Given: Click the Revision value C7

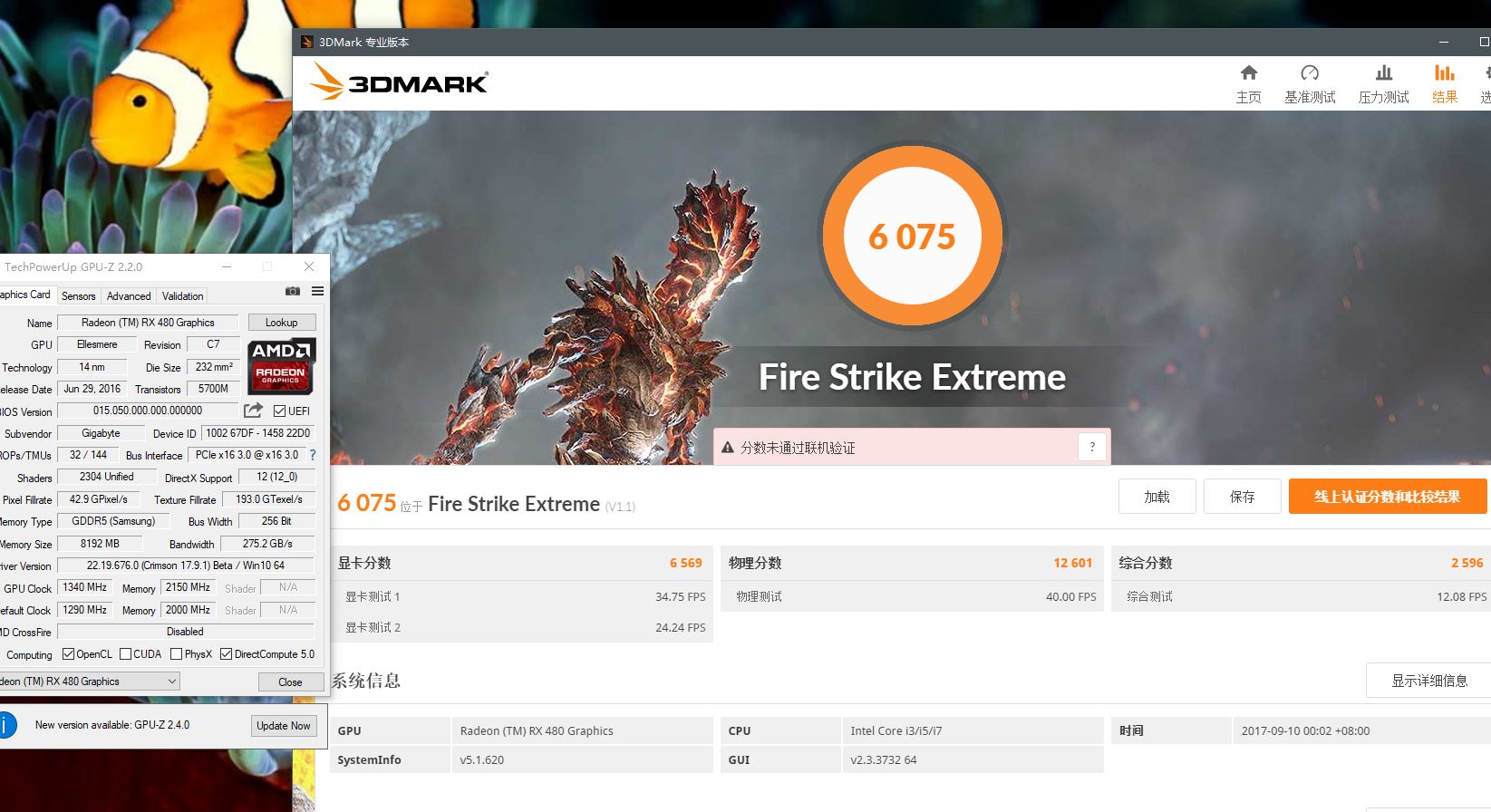Looking at the screenshot, I should click(x=213, y=344).
